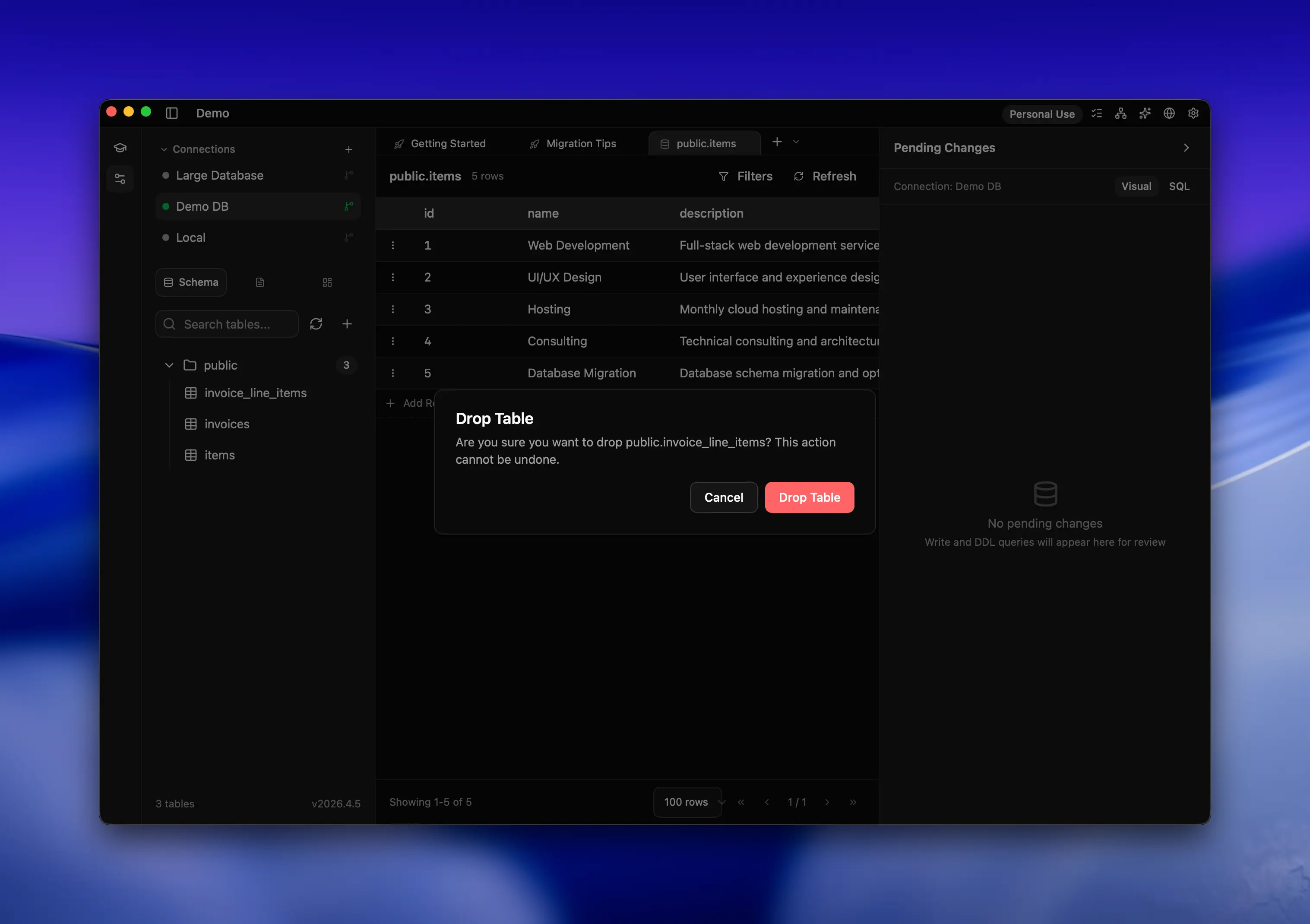Click the globe icon near the settings gear
Viewport: 1310px width, 924px height.
click(x=1168, y=113)
